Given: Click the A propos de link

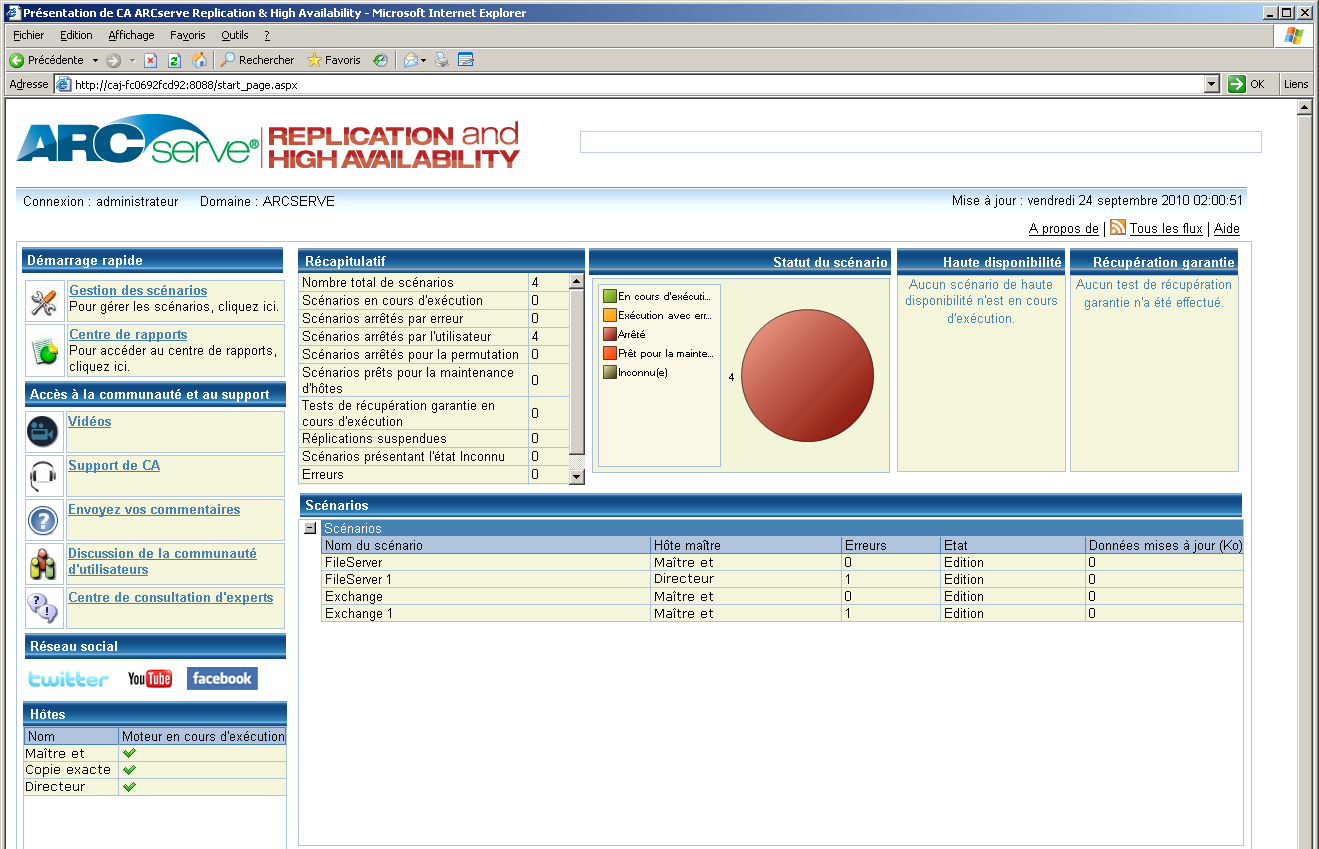Looking at the screenshot, I should [x=1063, y=228].
